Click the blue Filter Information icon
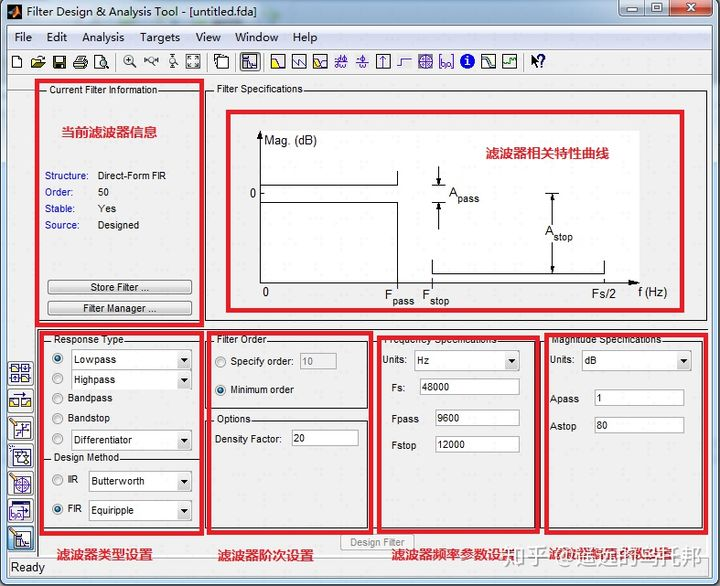 click(x=467, y=61)
